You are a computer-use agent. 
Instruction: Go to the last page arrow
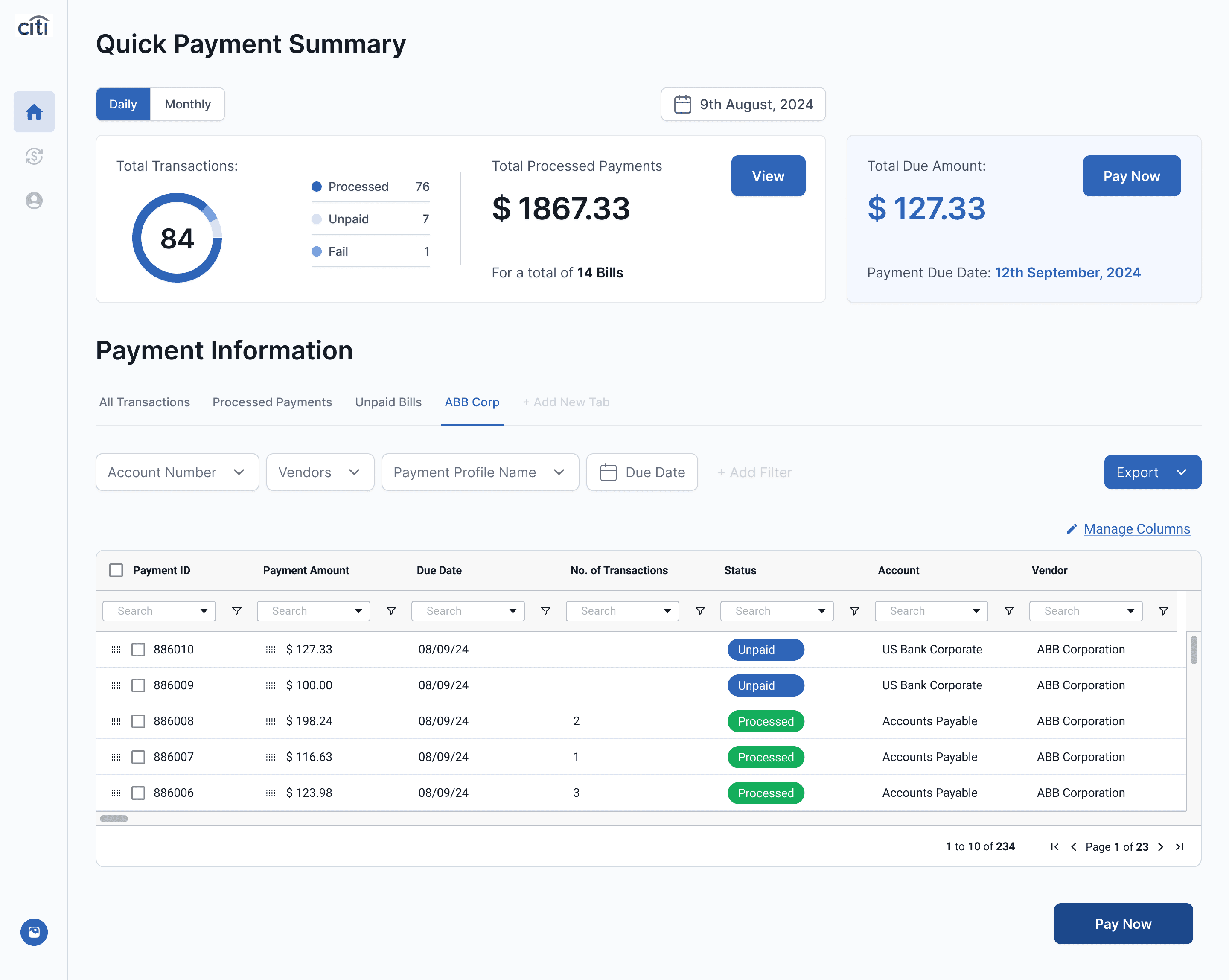coord(1179,846)
